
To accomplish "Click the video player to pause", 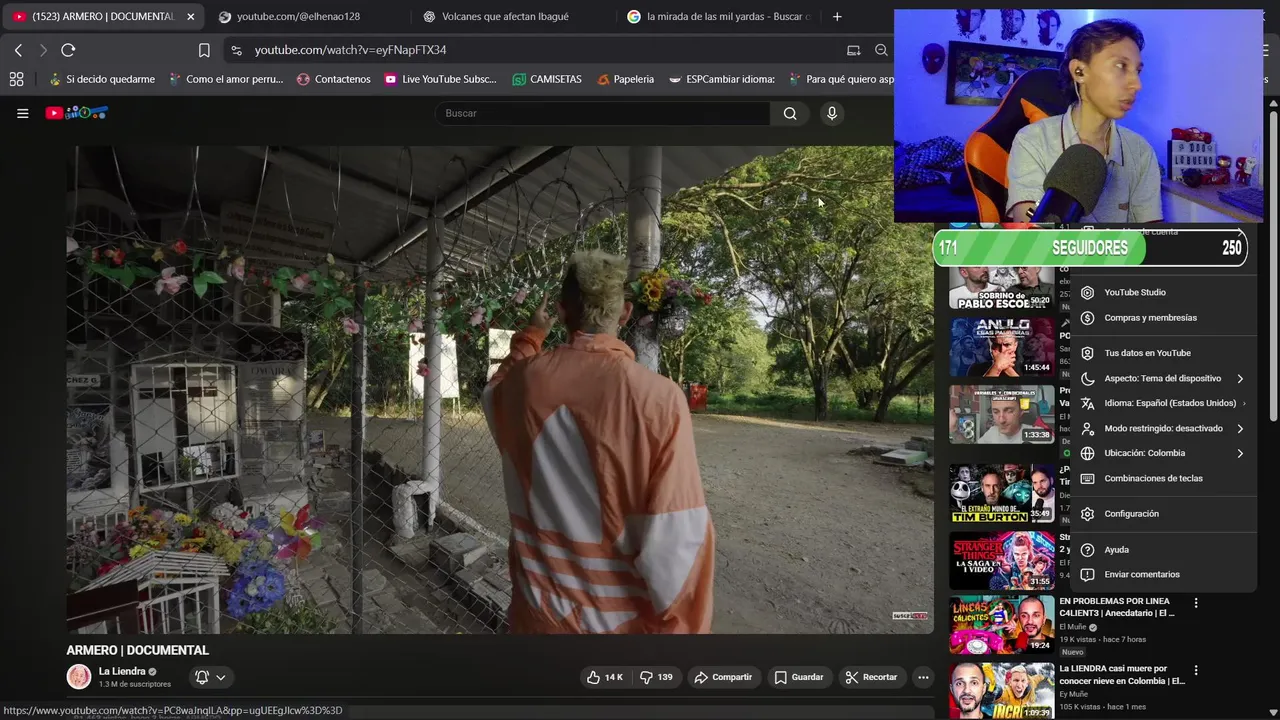I will 500,390.
